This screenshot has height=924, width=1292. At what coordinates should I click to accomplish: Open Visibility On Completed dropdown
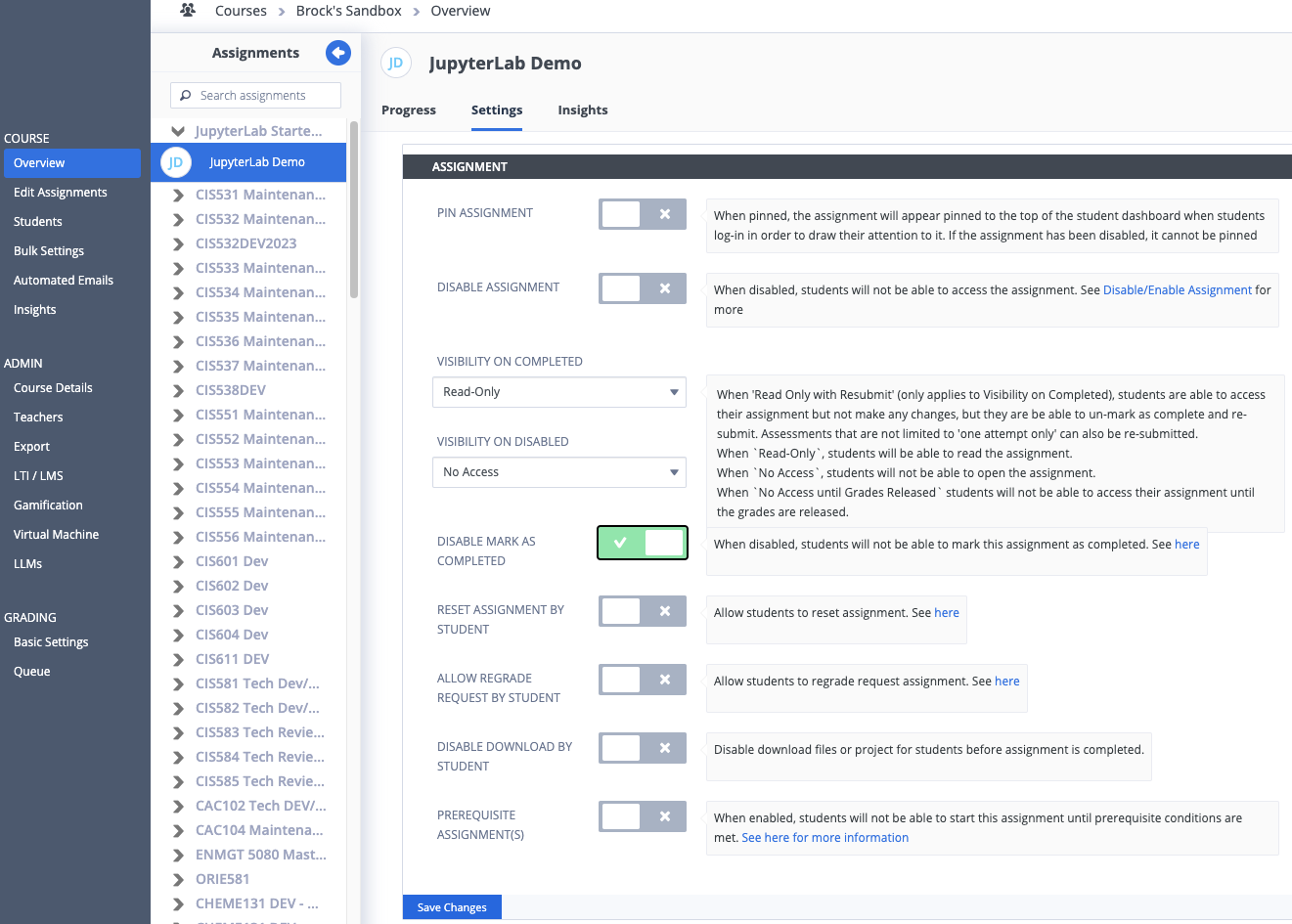coord(558,392)
